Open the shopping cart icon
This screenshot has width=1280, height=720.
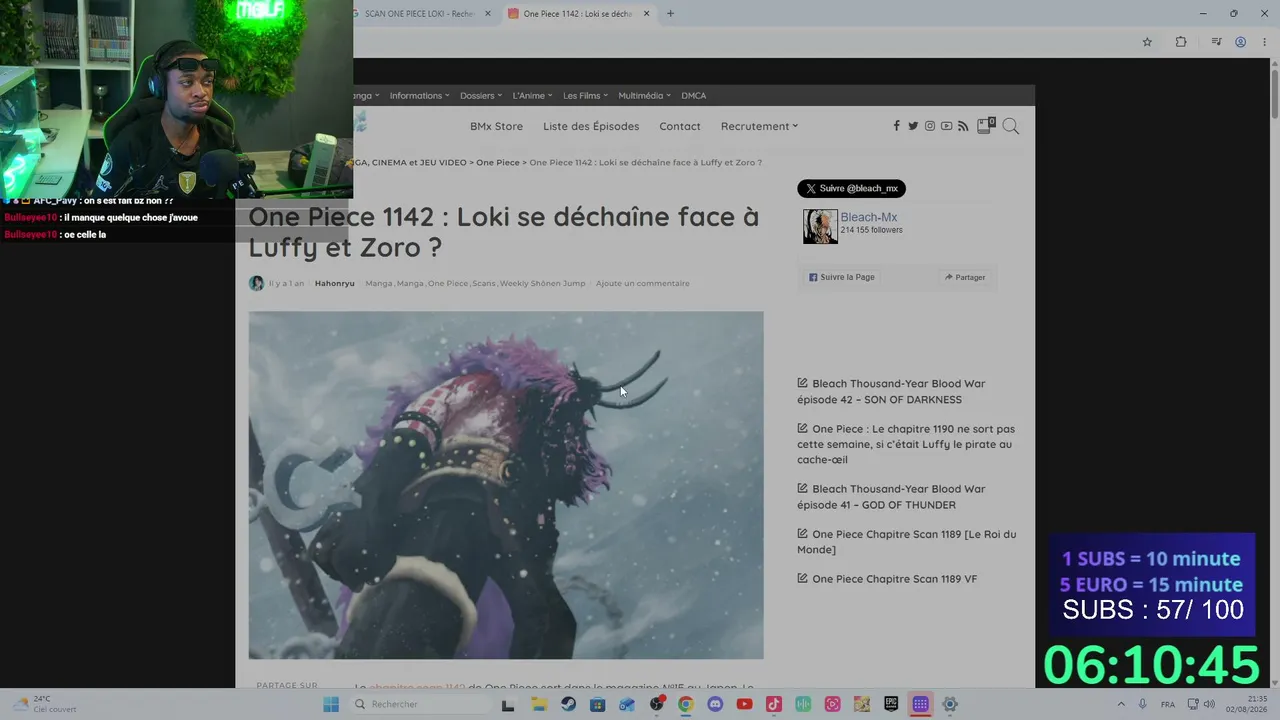pos(986,125)
